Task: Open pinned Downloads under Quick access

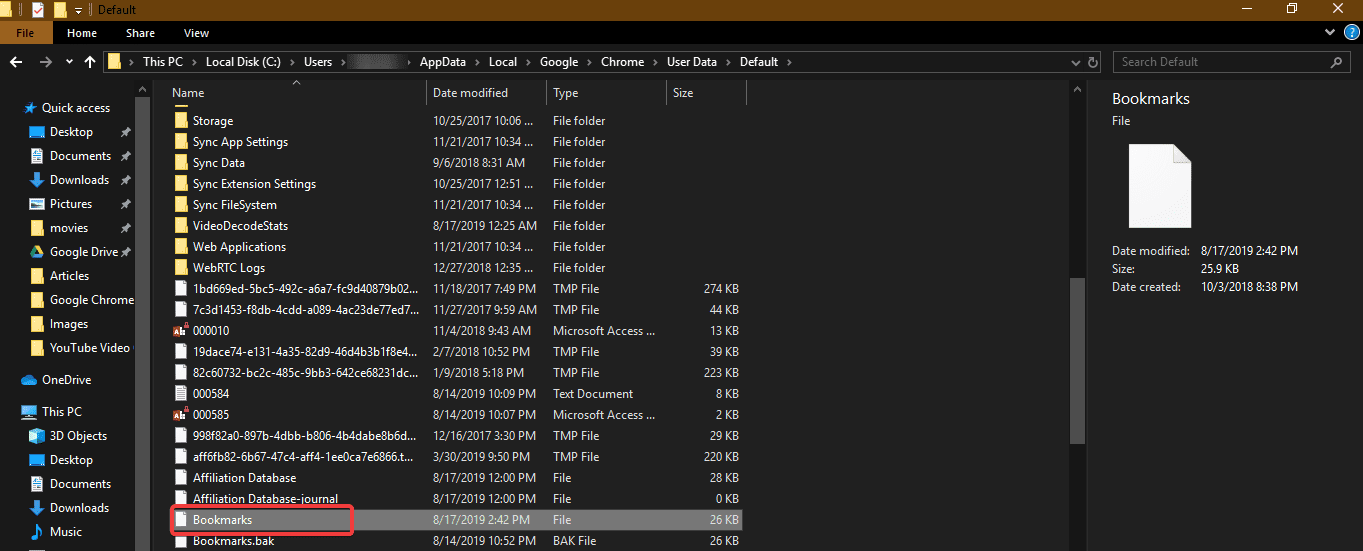Action: [79, 180]
